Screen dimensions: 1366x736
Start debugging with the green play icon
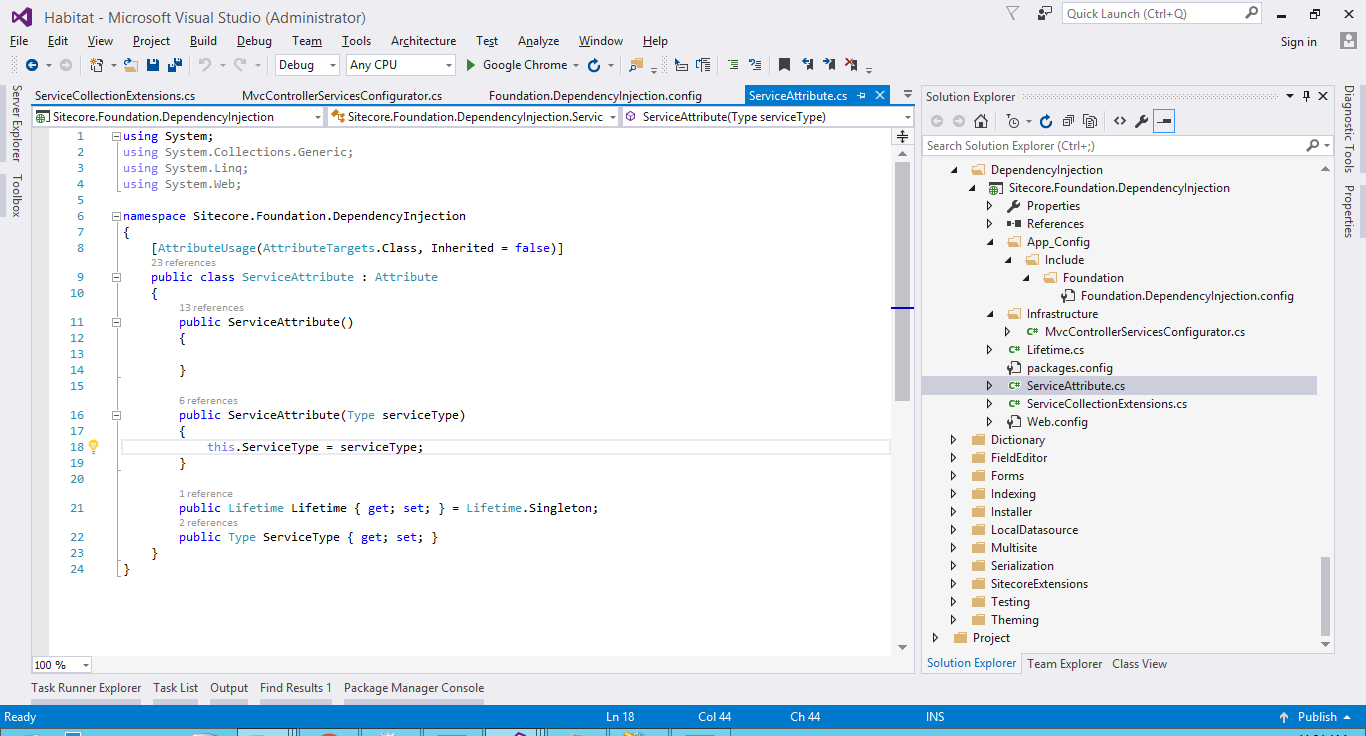coord(472,65)
